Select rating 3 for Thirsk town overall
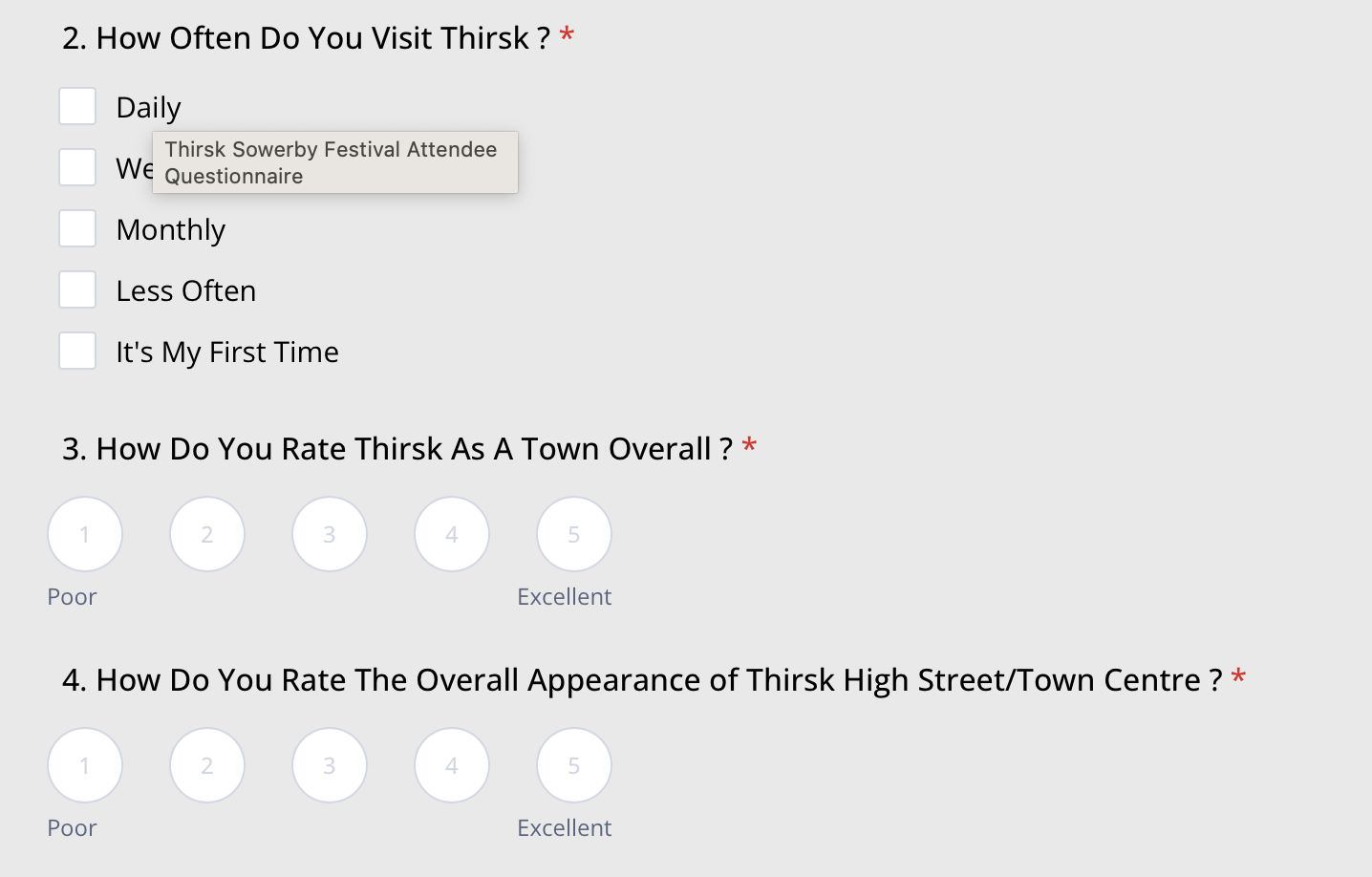Screen dimensions: 1372x877 point(330,534)
